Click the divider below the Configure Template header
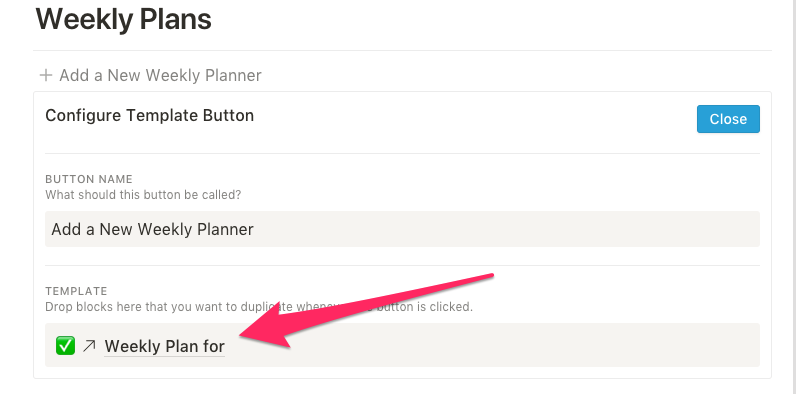This screenshot has width=796, height=394. 402,153
